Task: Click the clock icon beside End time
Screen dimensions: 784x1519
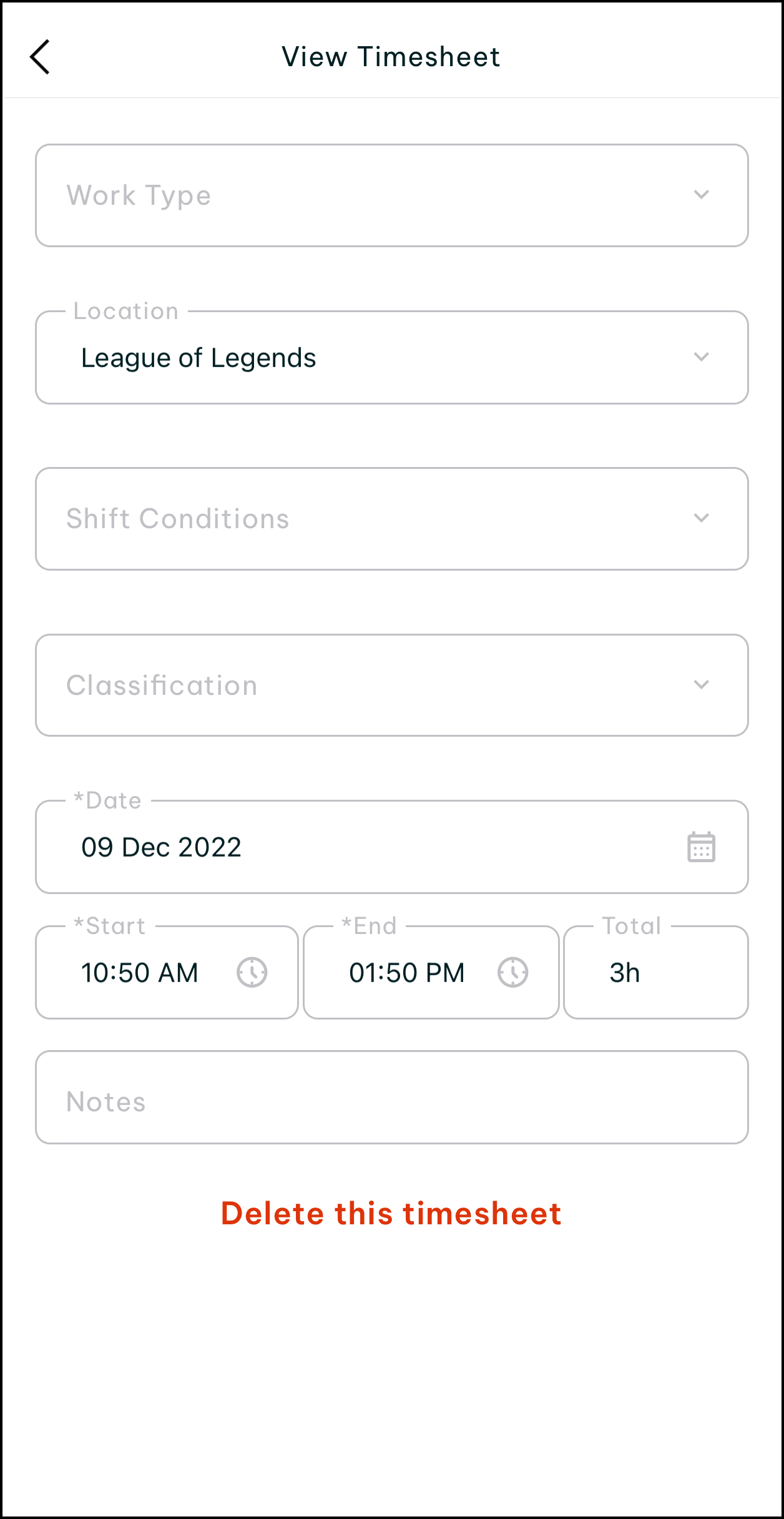Action: tap(513, 972)
